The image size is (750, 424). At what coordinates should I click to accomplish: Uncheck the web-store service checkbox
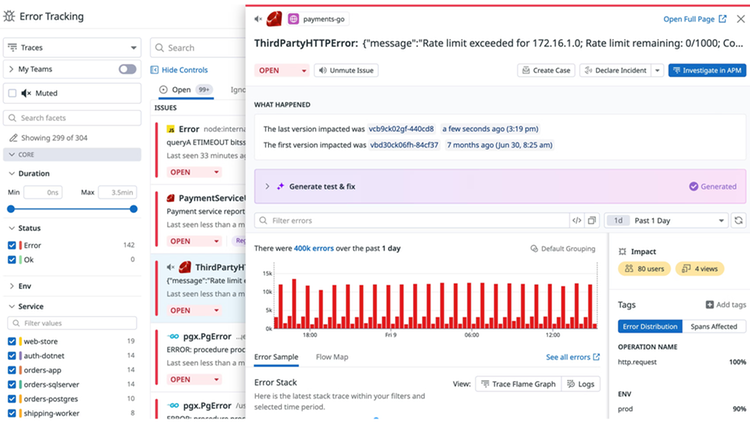pos(12,341)
